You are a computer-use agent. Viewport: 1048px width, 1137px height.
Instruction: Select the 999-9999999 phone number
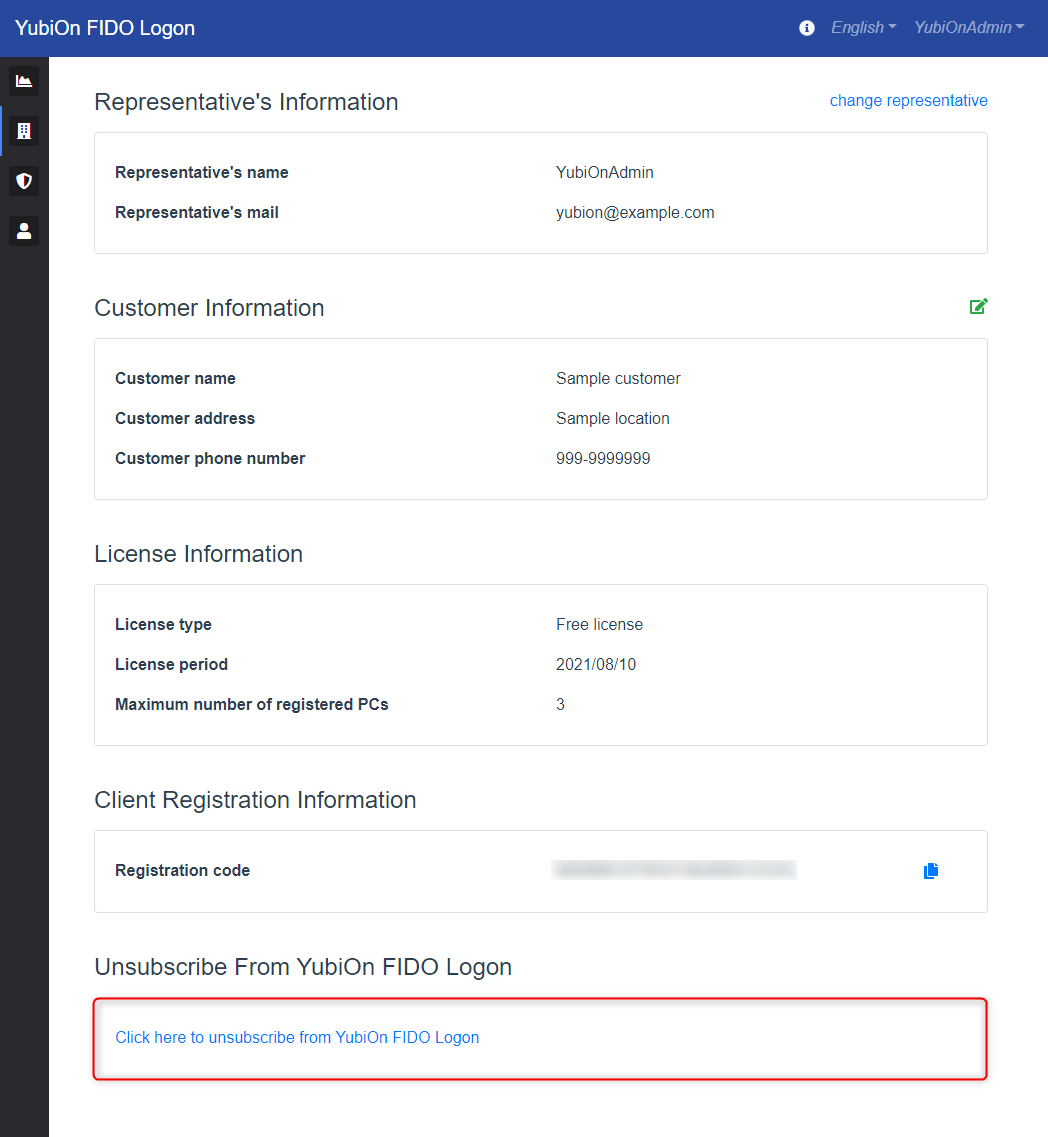coord(603,458)
